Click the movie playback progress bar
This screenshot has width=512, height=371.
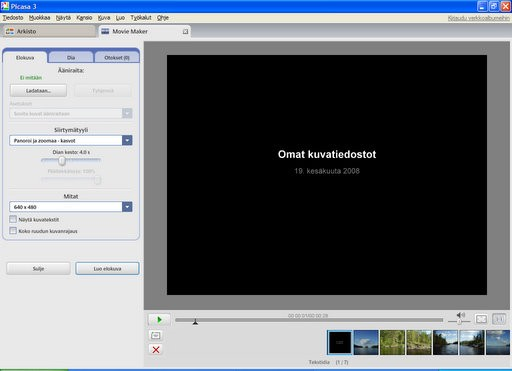click(309, 320)
